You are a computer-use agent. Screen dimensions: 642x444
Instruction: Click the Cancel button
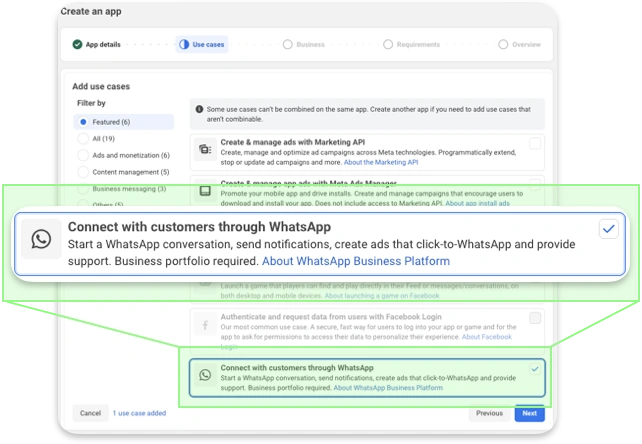click(90, 413)
